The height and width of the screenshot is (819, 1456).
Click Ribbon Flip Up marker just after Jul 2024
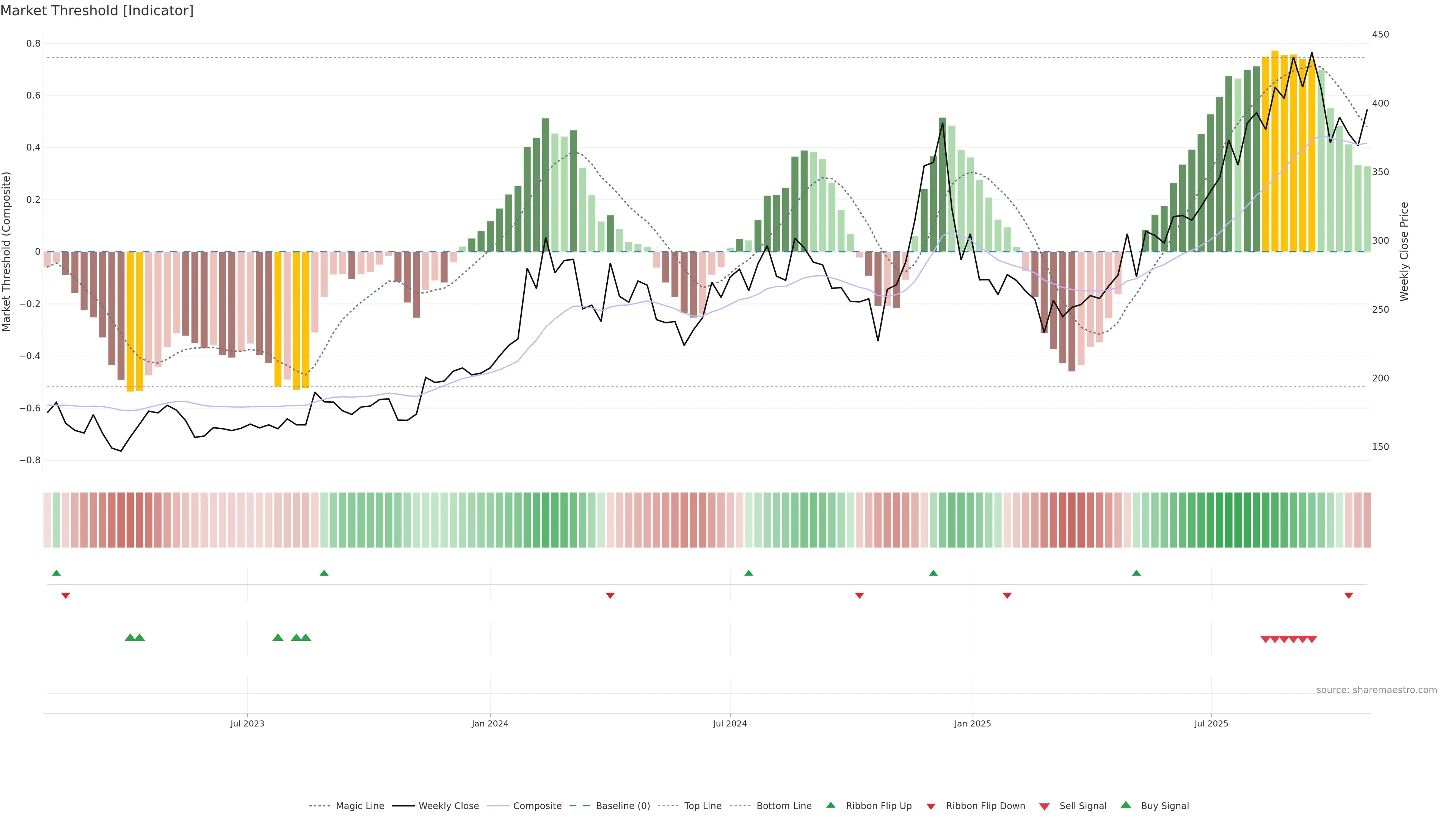point(749,573)
